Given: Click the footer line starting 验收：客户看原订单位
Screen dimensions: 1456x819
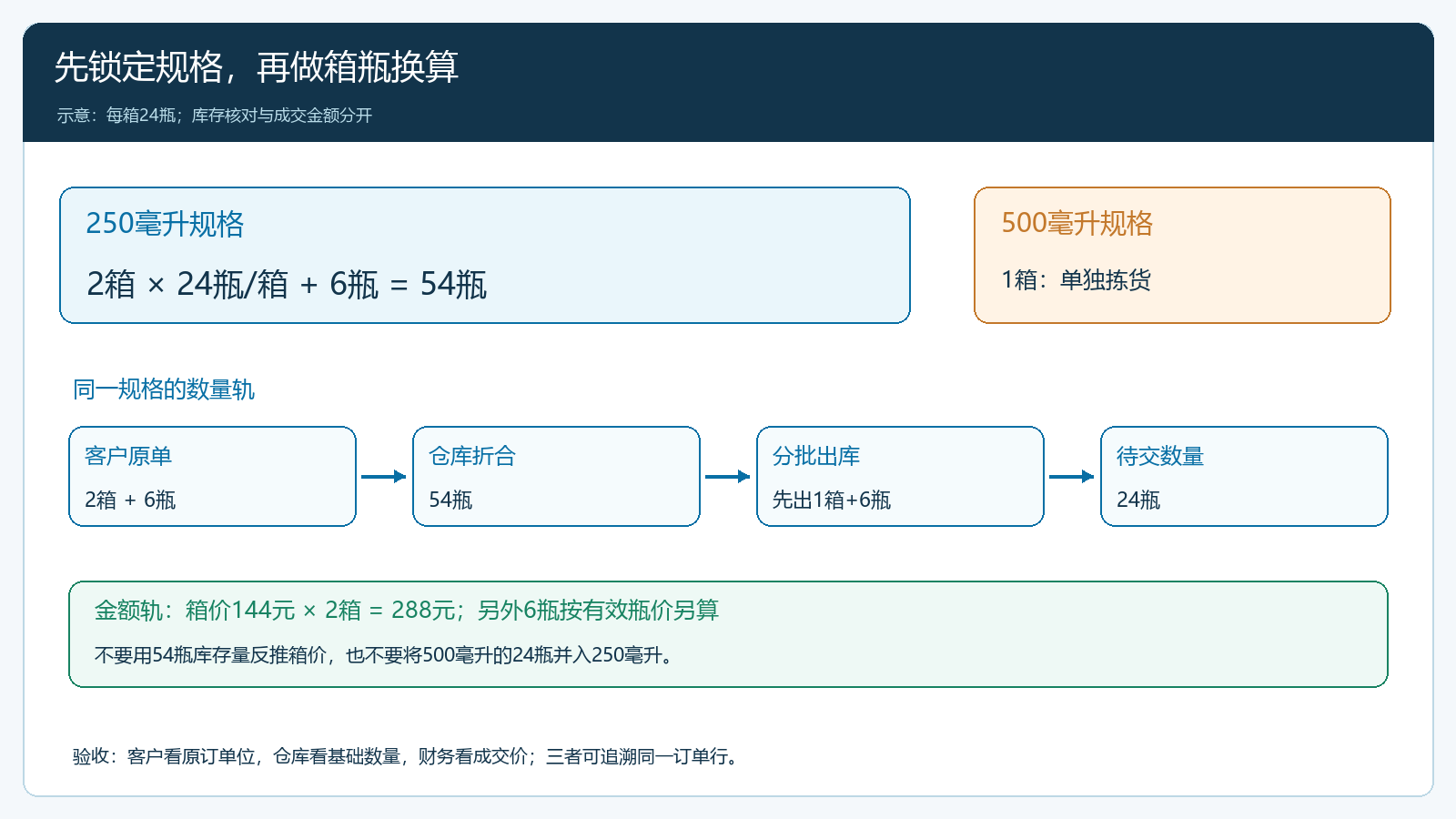Looking at the screenshot, I should coord(408,757).
